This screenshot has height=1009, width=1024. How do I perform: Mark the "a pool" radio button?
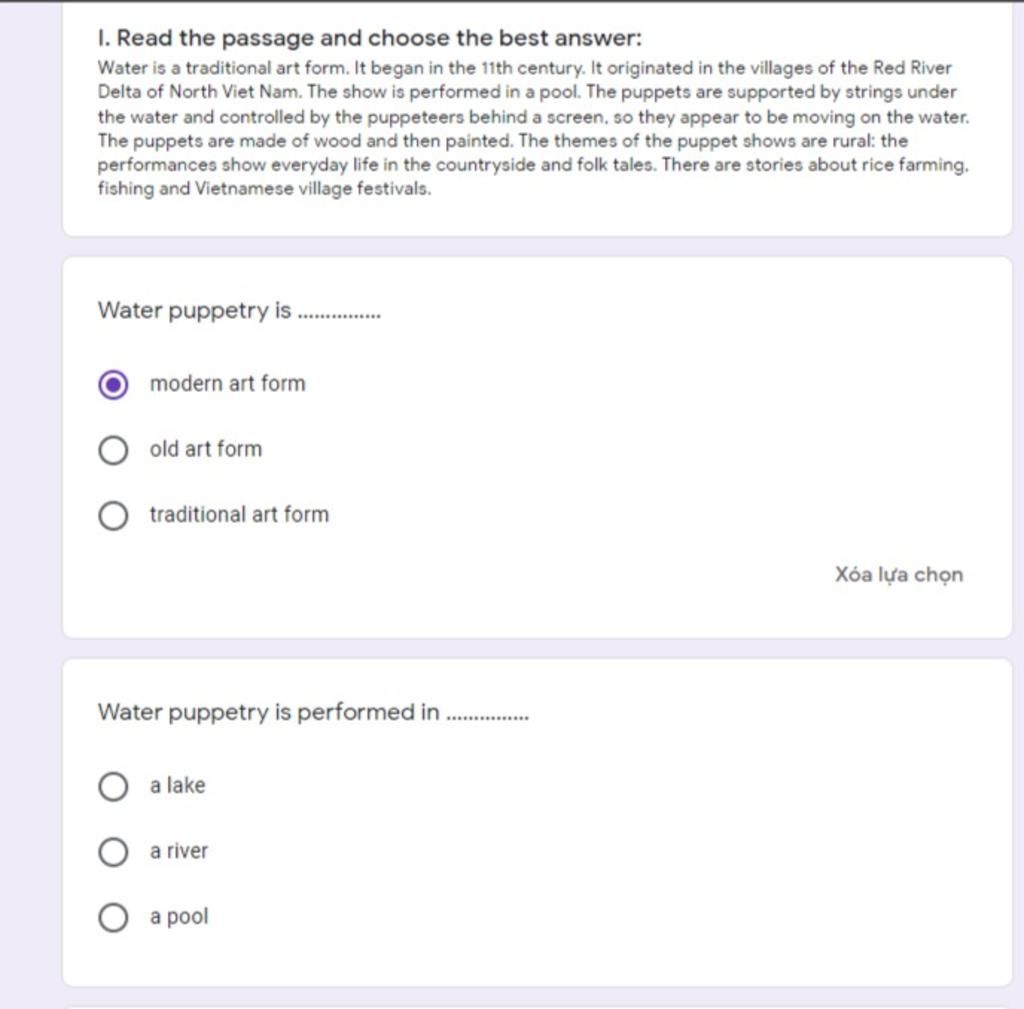113,917
